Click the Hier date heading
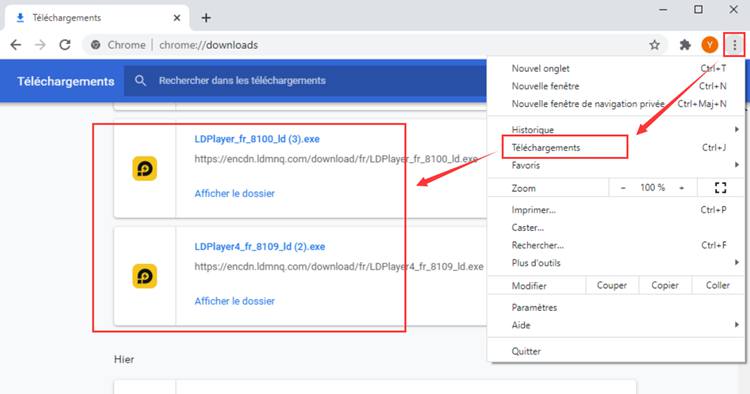750x394 pixels. [x=124, y=360]
